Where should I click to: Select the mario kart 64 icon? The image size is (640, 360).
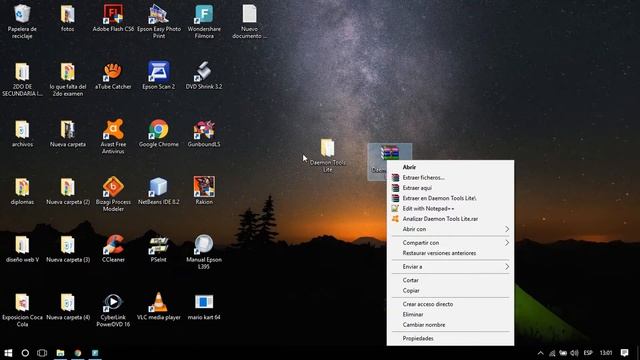[204, 307]
